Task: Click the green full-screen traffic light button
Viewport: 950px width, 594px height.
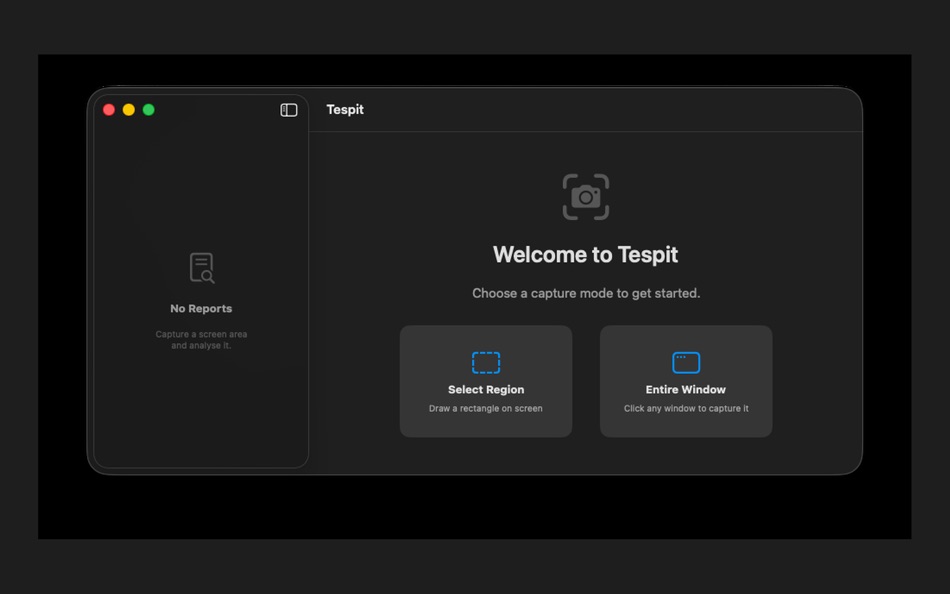Action: pyautogui.click(x=148, y=110)
